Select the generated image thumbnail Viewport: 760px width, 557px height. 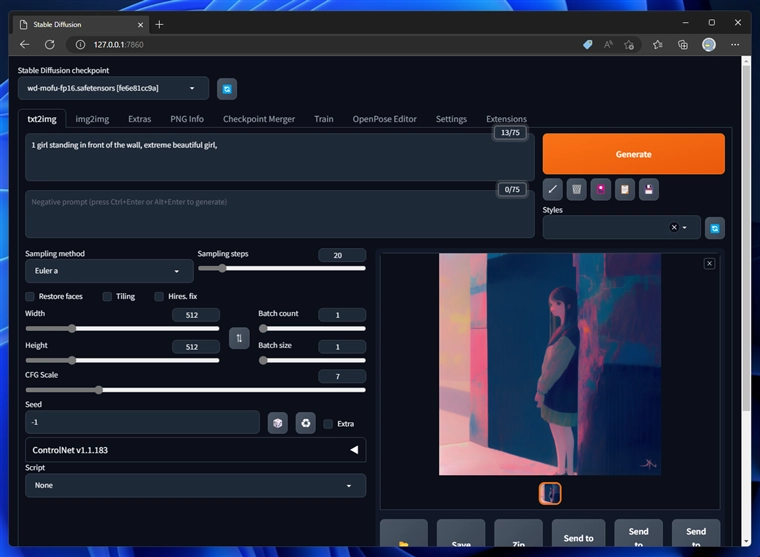tap(550, 493)
